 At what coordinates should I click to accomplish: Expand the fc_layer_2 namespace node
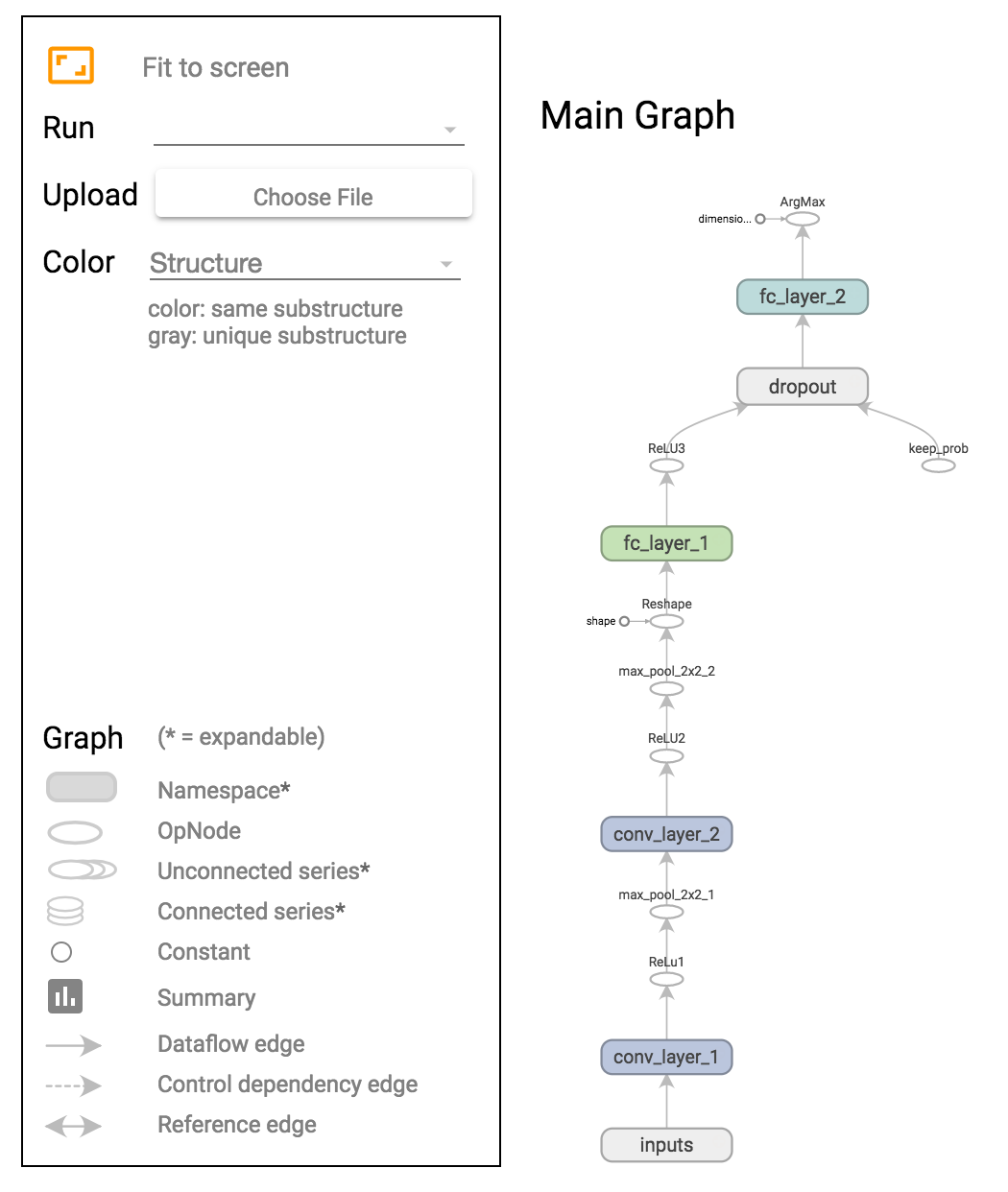(803, 297)
